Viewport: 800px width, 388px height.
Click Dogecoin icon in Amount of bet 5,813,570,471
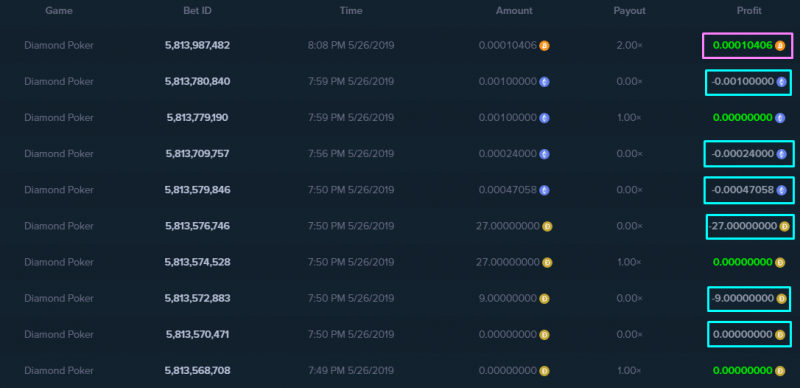pyautogui.click(x=544, y=335)
